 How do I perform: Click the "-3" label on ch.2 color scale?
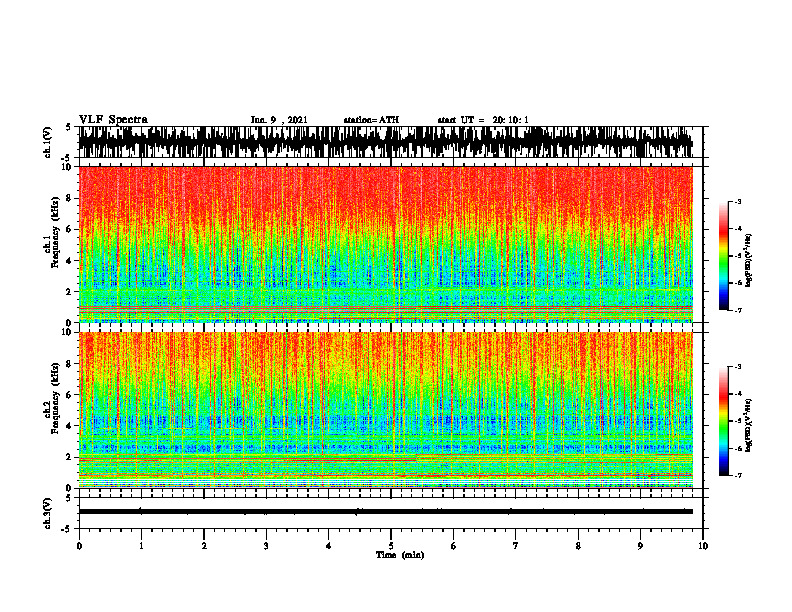(x=738, y=367)
